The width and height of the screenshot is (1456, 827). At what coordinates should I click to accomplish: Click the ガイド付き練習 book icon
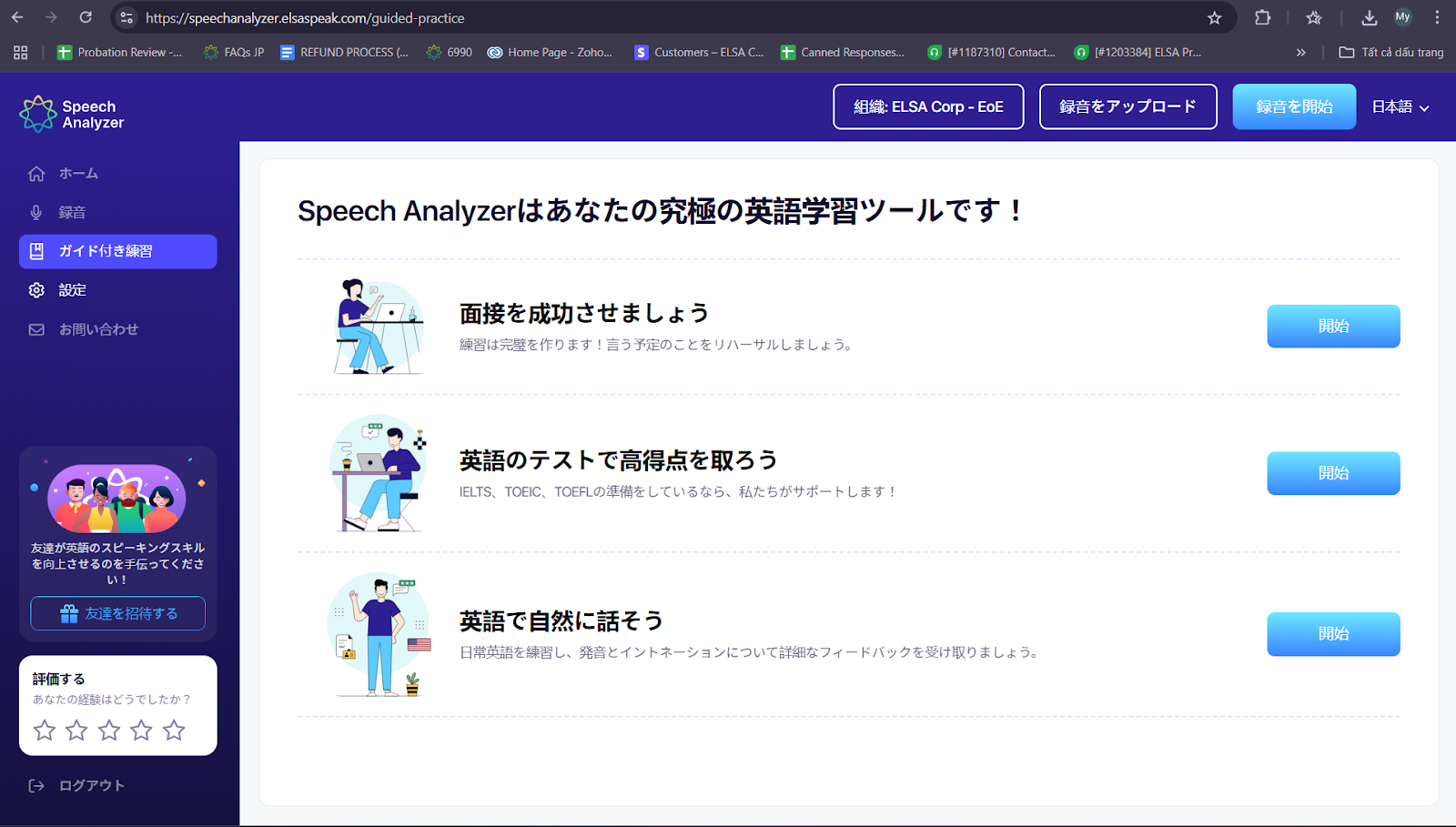(36, 251)
